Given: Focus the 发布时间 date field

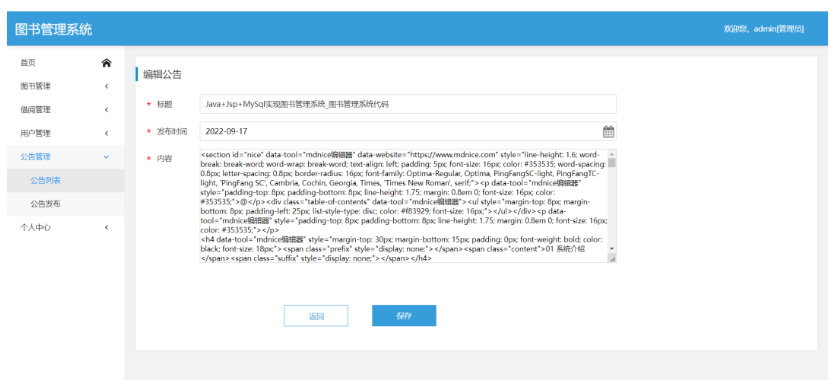Looking at the screenshot, I should tap(408, 131).
